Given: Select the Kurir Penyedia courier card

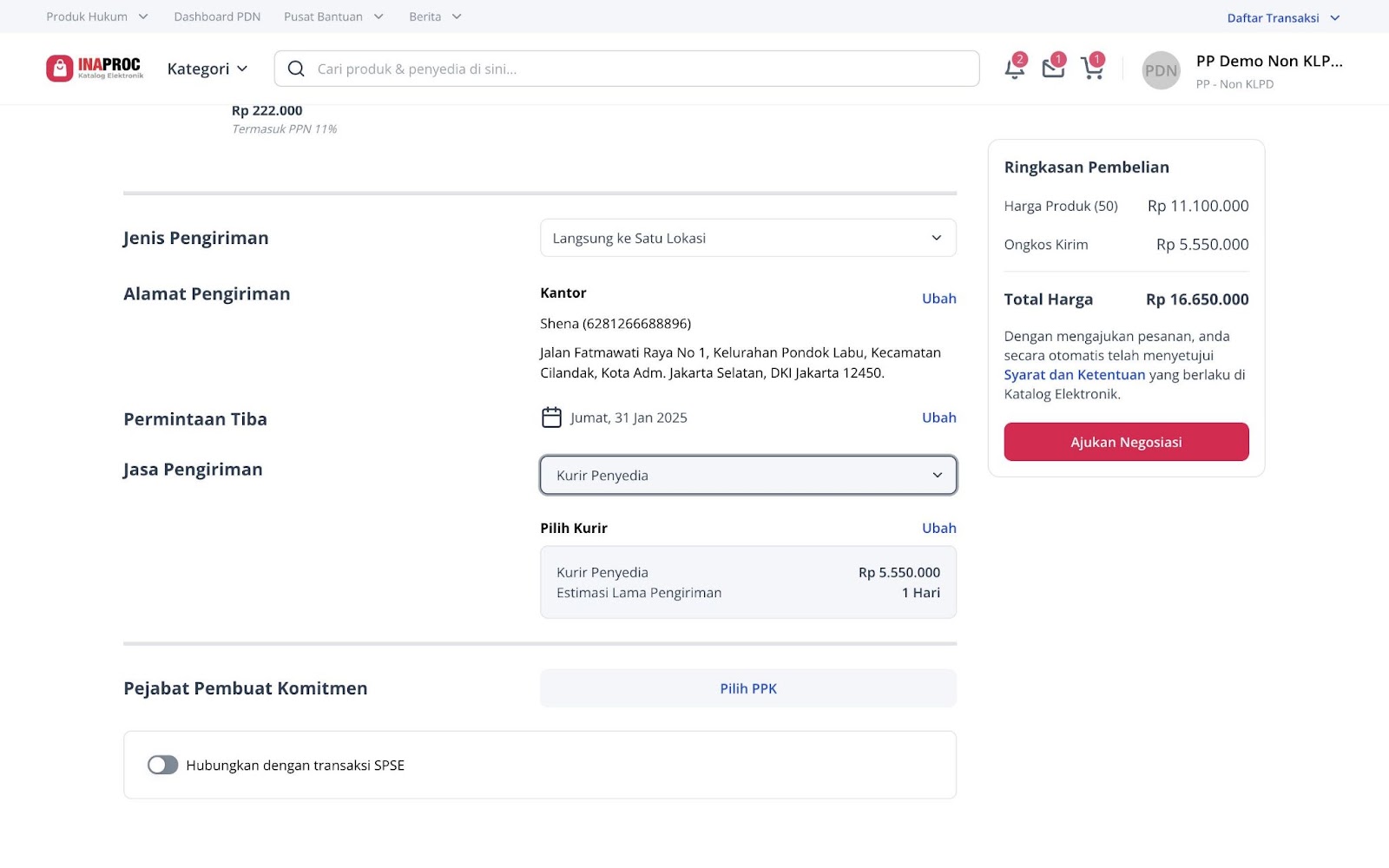Looking at the screenshot, I should point(748,582).
